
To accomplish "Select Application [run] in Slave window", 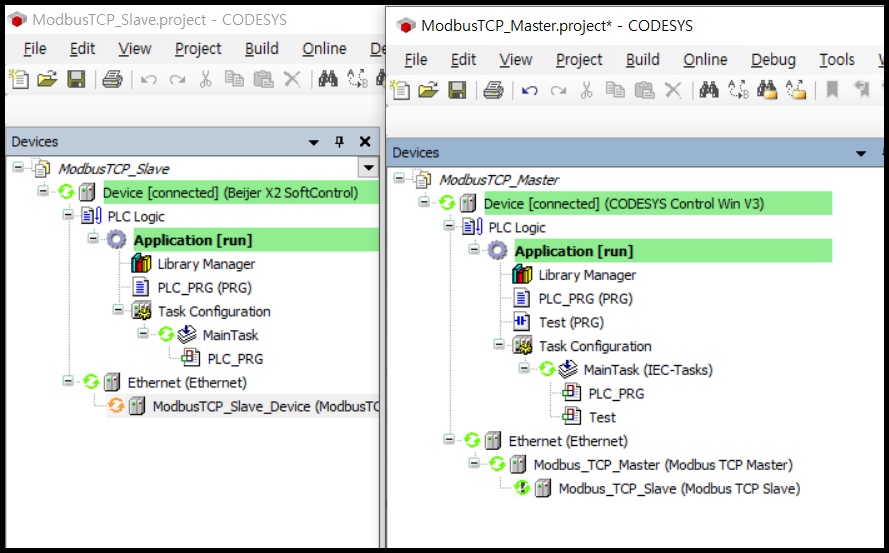I will [x=193, y=240].
